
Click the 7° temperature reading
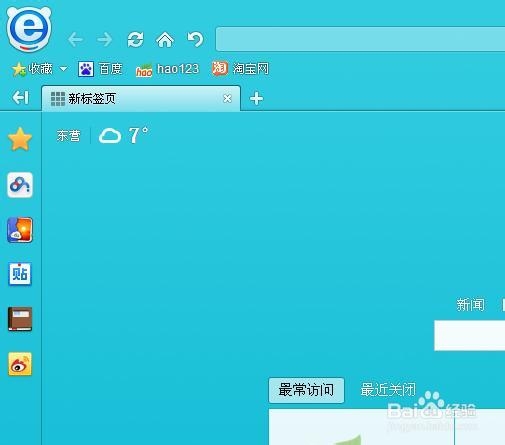(138, 135)
